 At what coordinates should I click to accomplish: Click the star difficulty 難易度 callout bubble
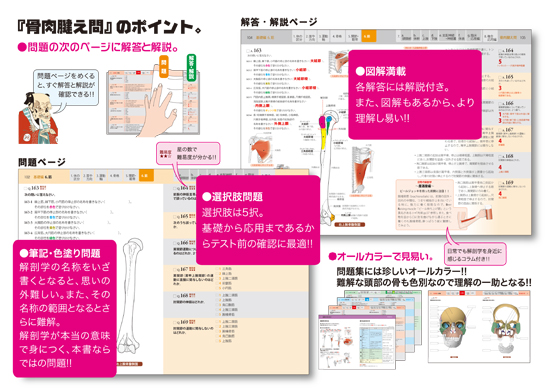point(188,153)
